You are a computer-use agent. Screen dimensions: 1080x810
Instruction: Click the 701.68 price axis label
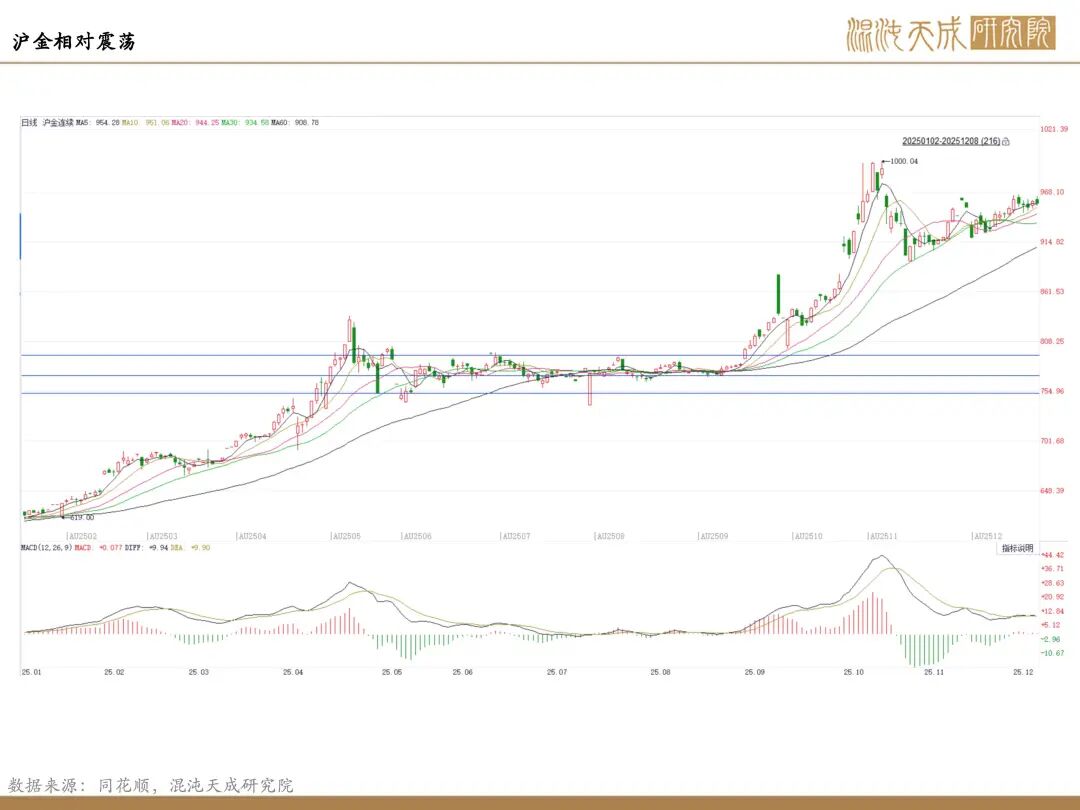(x=1052, y=441)
